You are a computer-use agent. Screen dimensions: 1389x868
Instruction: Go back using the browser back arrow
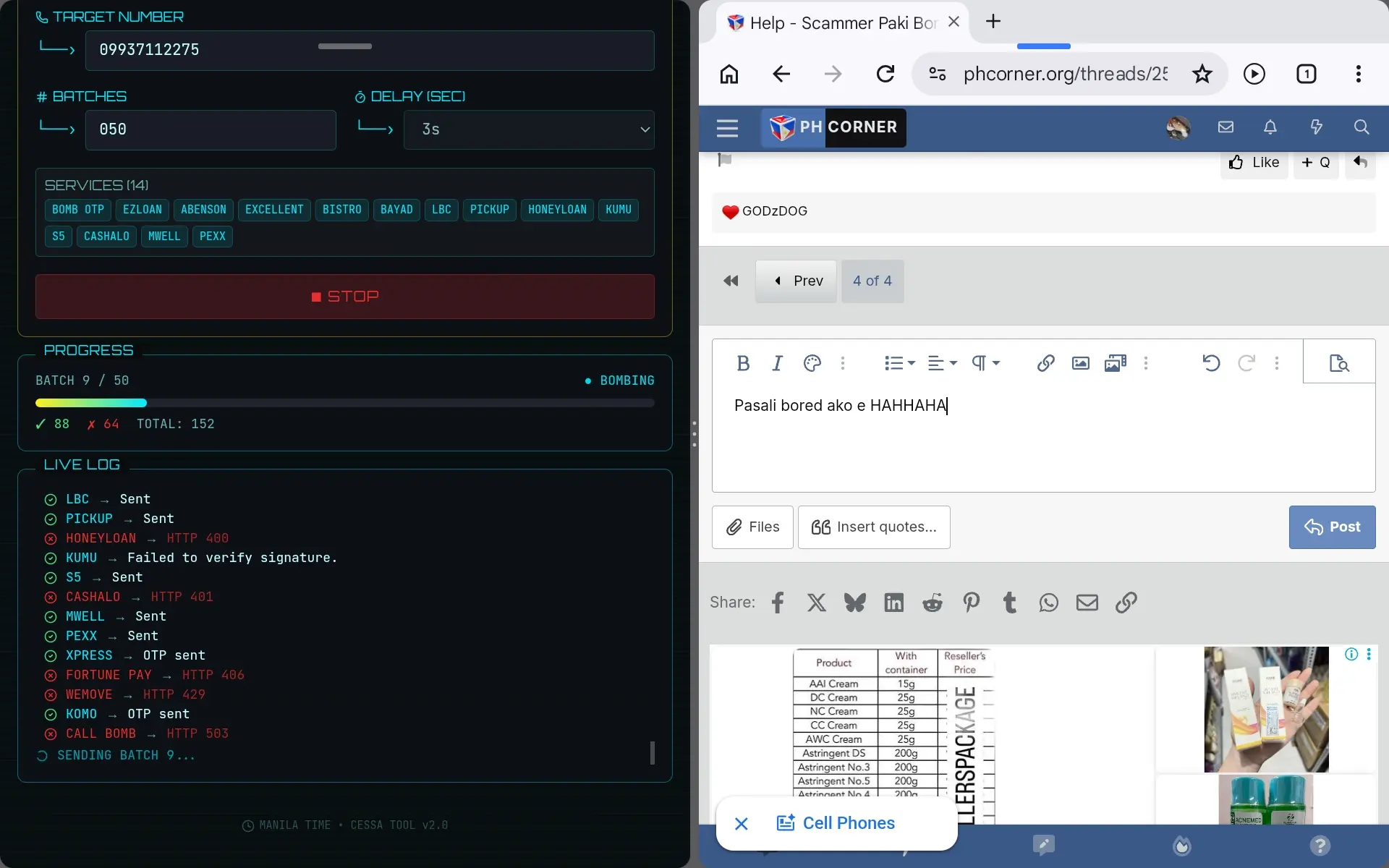click(x=781, y=74)
